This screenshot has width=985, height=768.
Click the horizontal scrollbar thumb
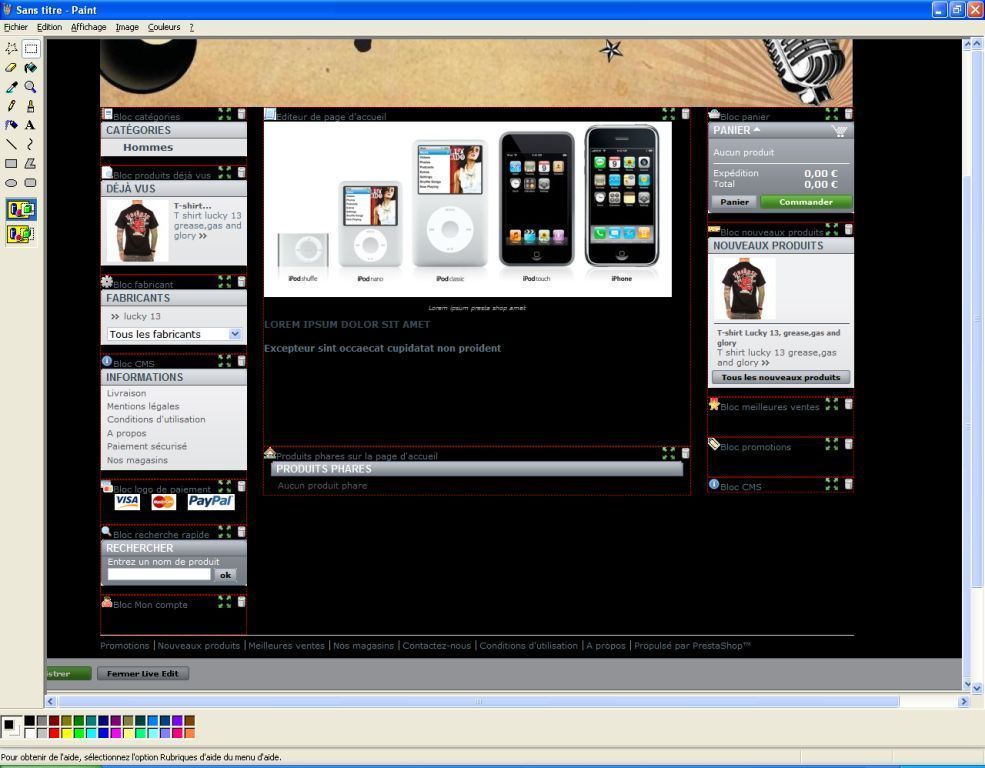point(479,701)
